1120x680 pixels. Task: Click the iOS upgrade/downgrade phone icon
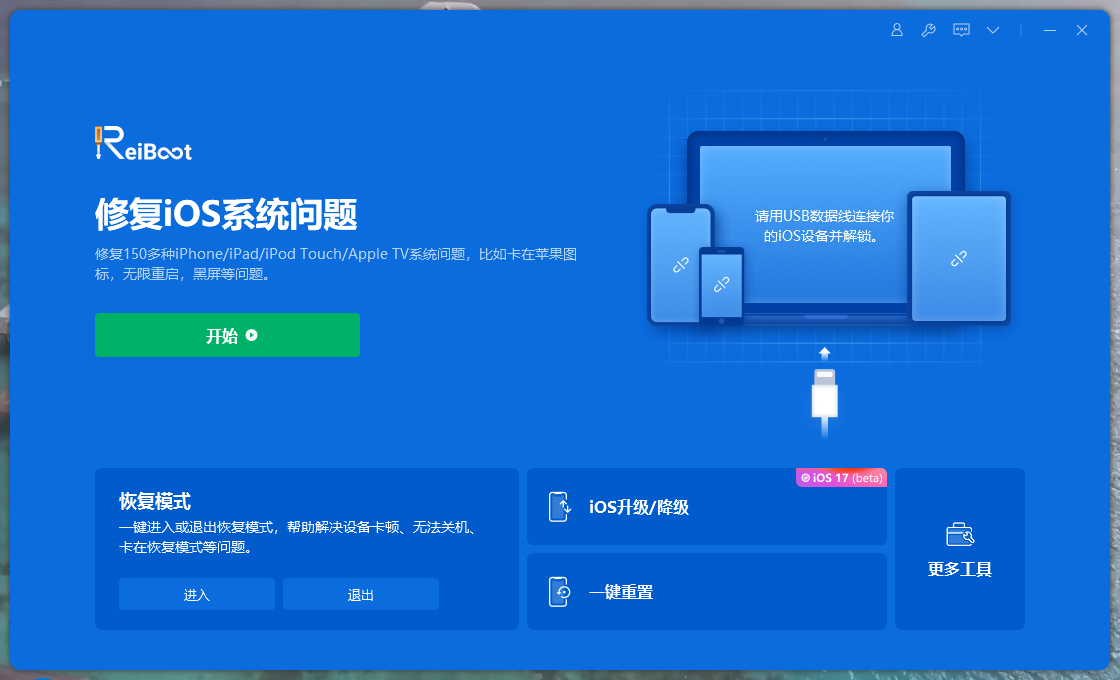(x=559, y=506)
